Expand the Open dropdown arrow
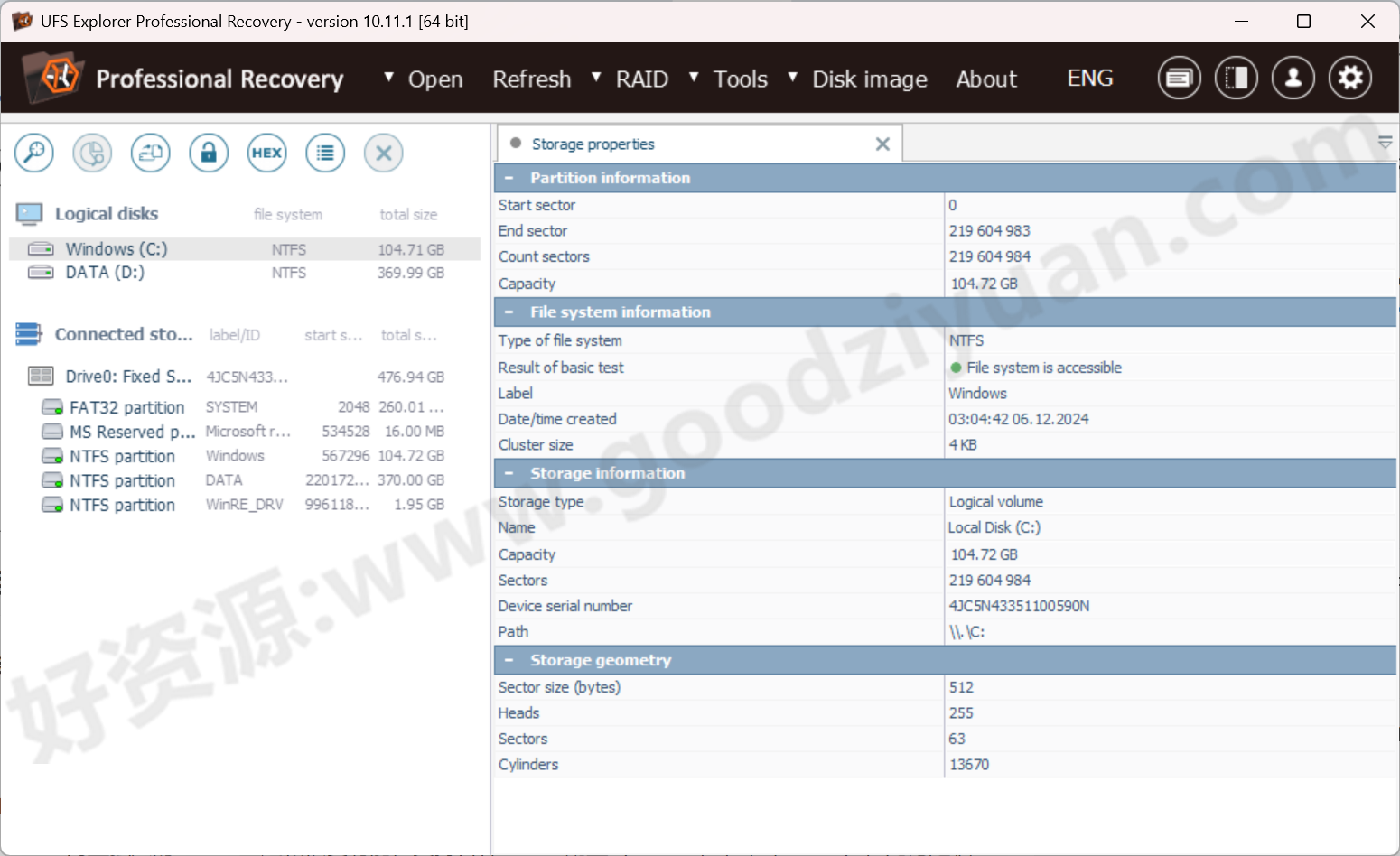This screenshot has height=856, width=1400. 389,78
